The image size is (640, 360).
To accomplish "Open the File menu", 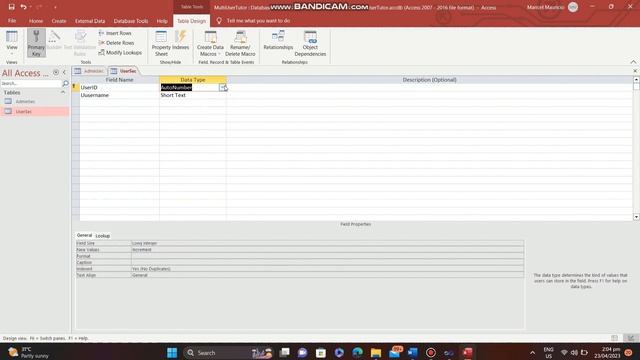I will coord(12,21).
